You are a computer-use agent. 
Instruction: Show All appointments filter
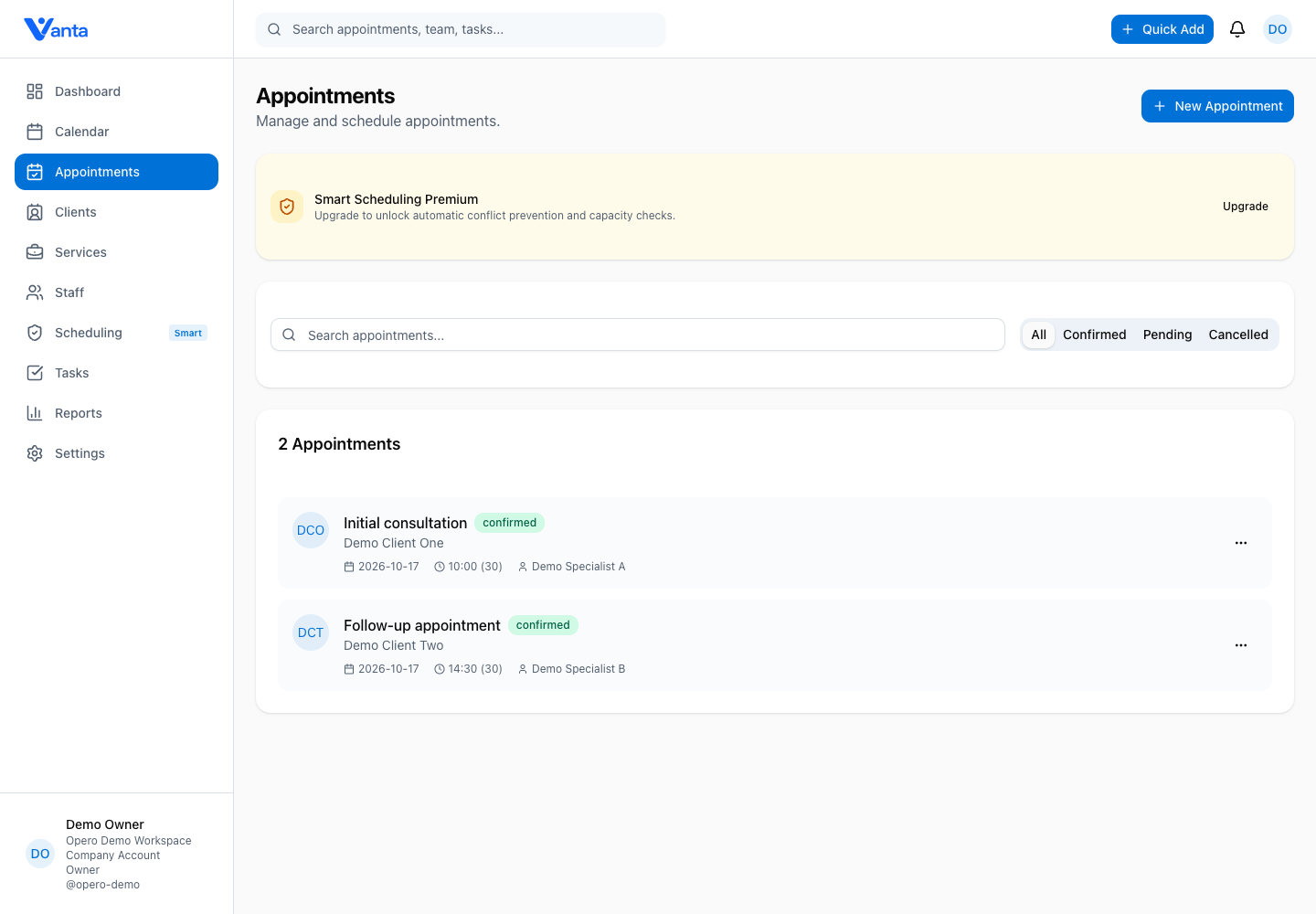[1039, 335]
